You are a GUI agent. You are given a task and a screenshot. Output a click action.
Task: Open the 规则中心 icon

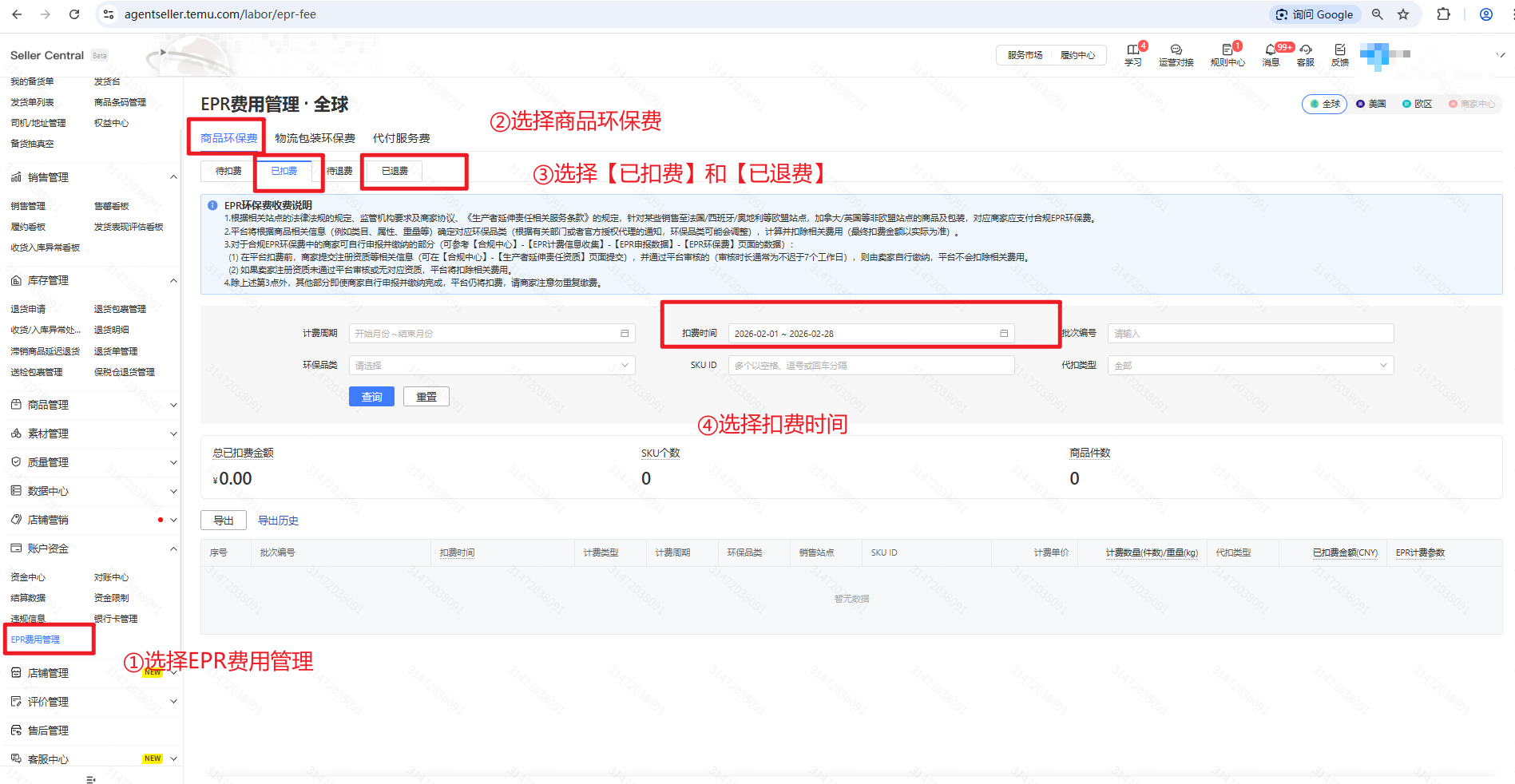coord(1227,50)
